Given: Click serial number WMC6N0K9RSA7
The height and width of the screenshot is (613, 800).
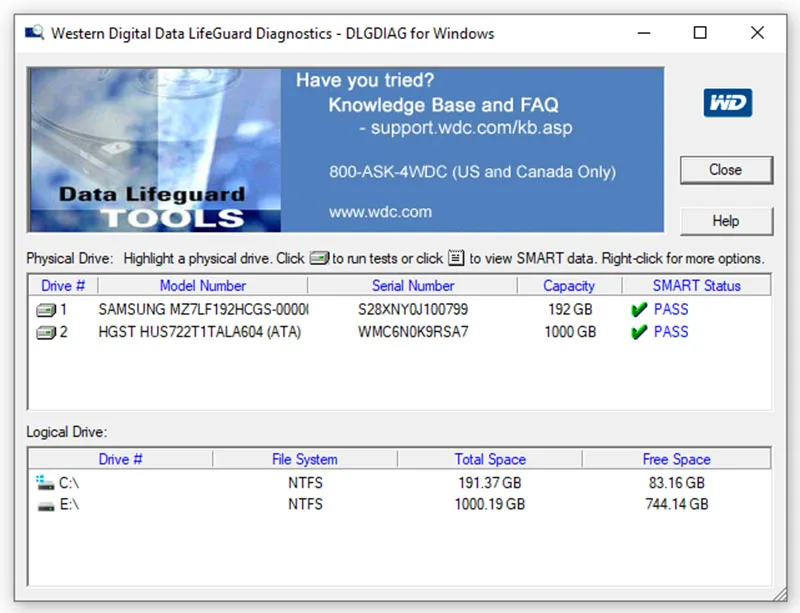Looking at the screenshot, I should [x=413, y=332].
